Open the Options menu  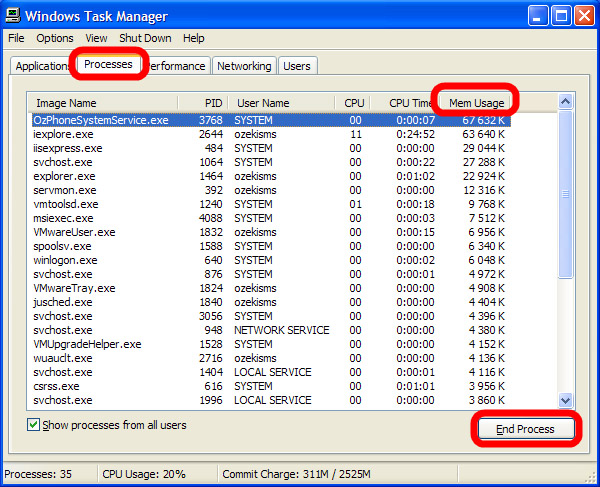point(55,38)
